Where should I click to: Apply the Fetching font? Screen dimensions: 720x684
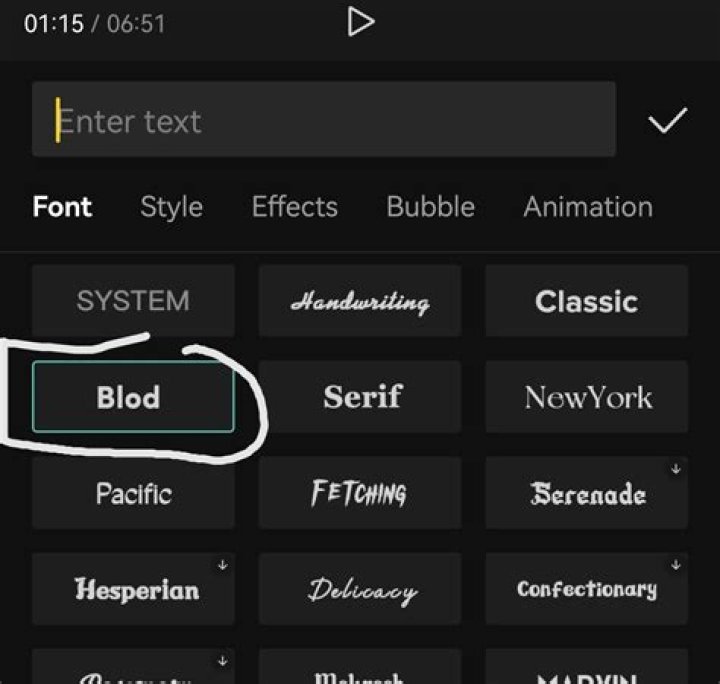(360, 493)
